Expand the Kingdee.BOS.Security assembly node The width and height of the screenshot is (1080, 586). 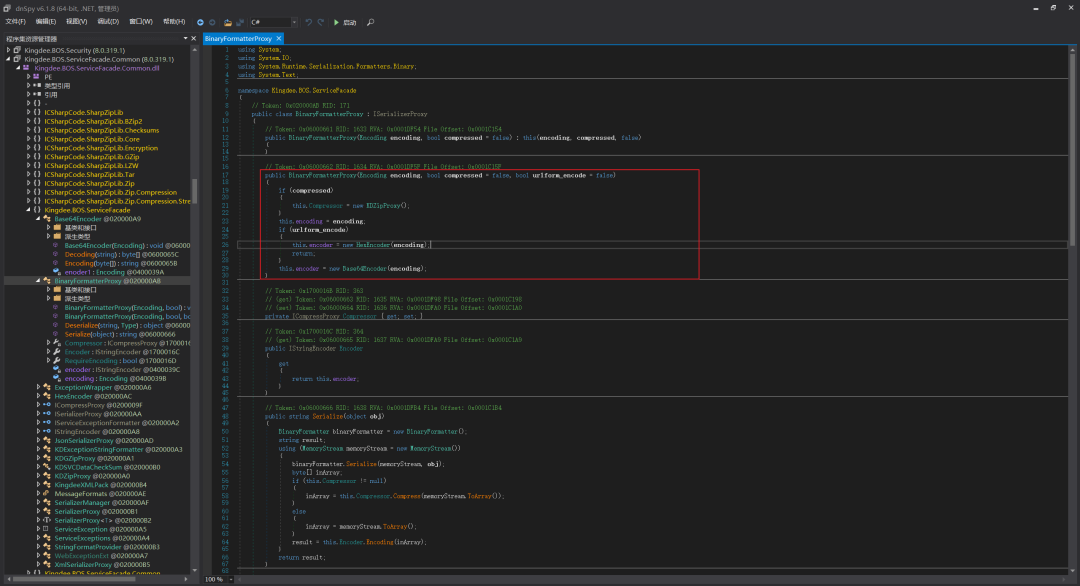8,50
